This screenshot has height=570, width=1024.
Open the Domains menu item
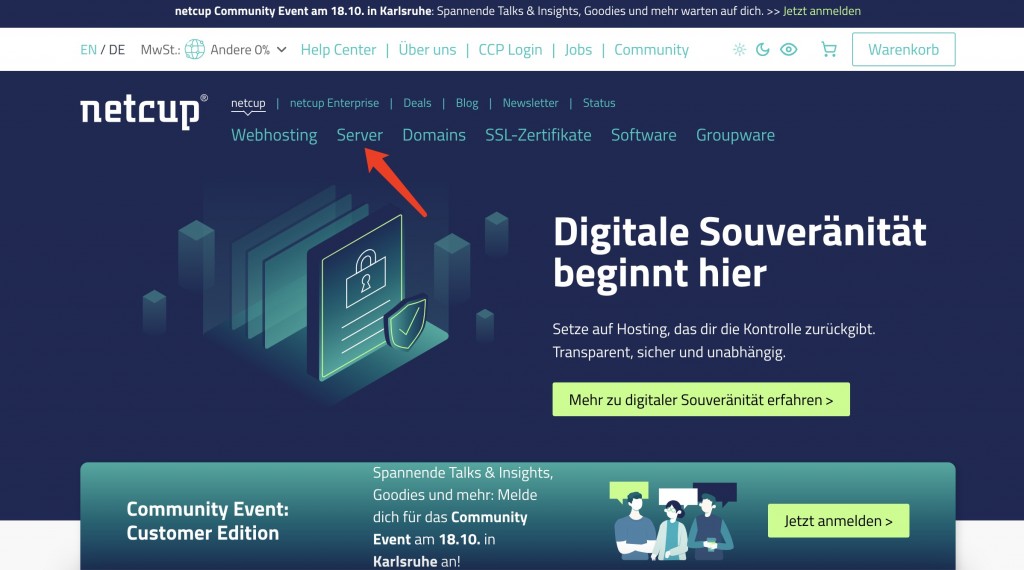pos(434,135)
